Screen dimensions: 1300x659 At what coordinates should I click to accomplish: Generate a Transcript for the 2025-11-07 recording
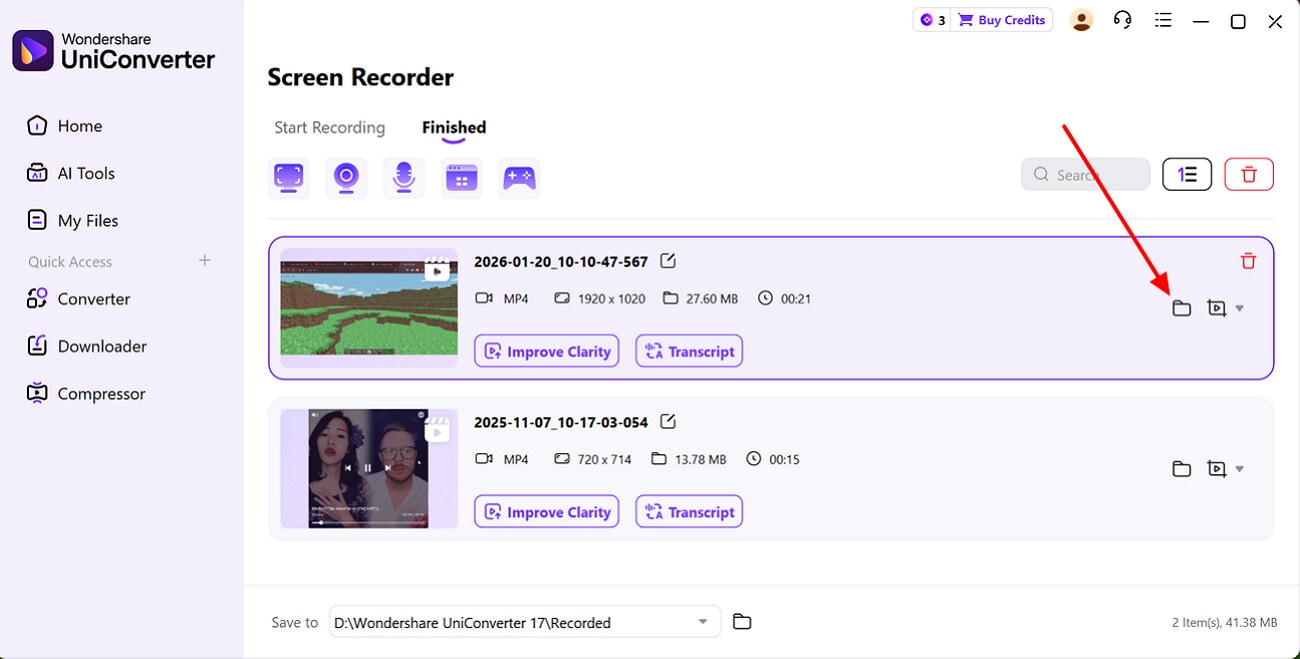(x=688, y=511)
